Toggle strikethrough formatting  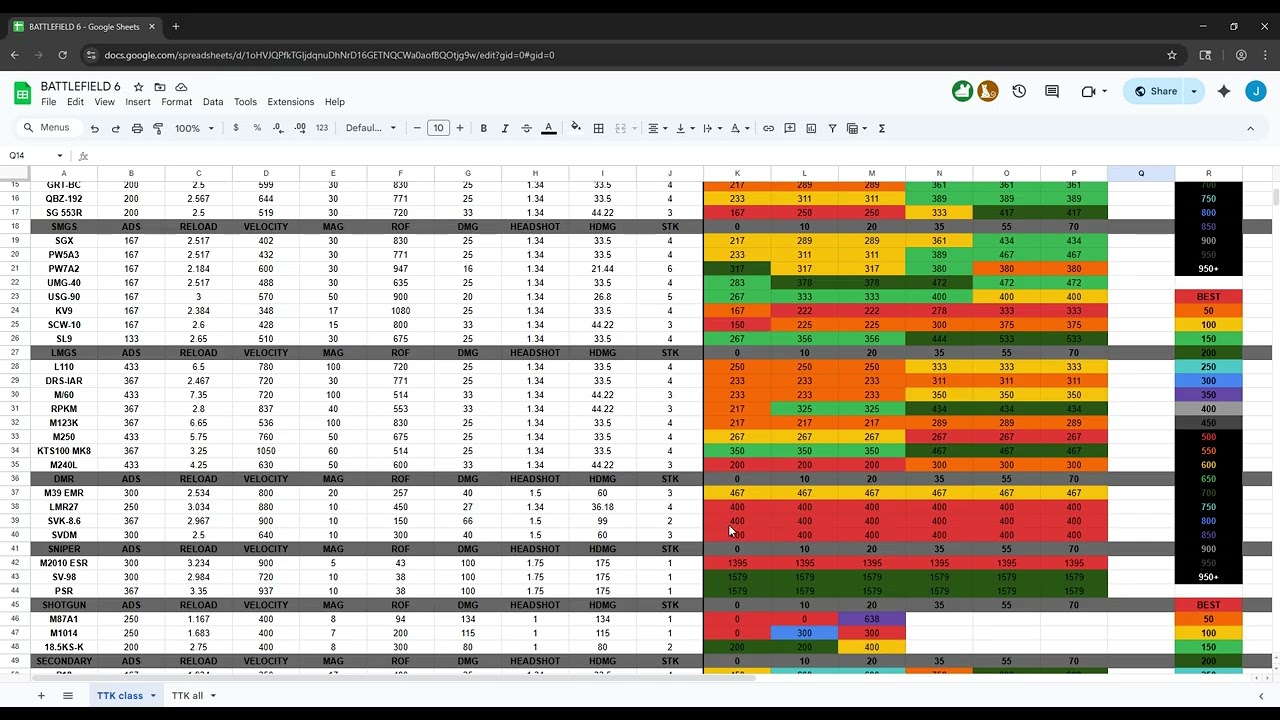coord(527,128)
